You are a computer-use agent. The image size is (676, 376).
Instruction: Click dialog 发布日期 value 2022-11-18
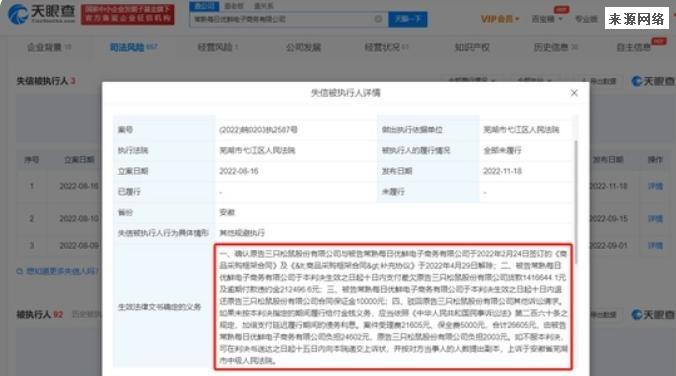tap(502, 171)
